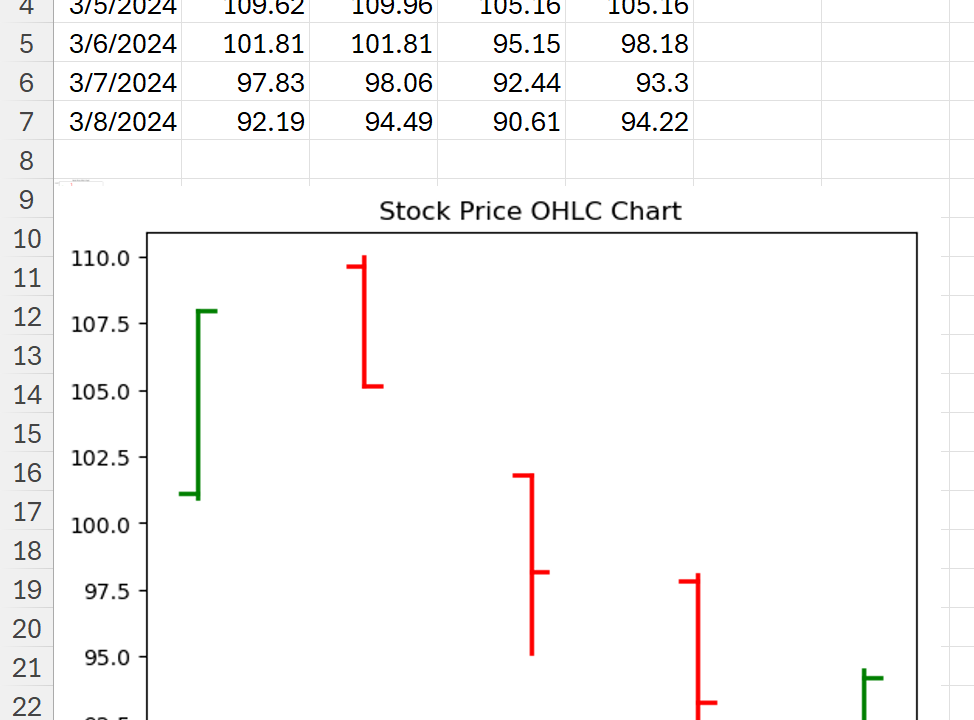974x720 pixels.
Task: Select the 3/7/2024 date cell
Action: (x=123, y=83)
